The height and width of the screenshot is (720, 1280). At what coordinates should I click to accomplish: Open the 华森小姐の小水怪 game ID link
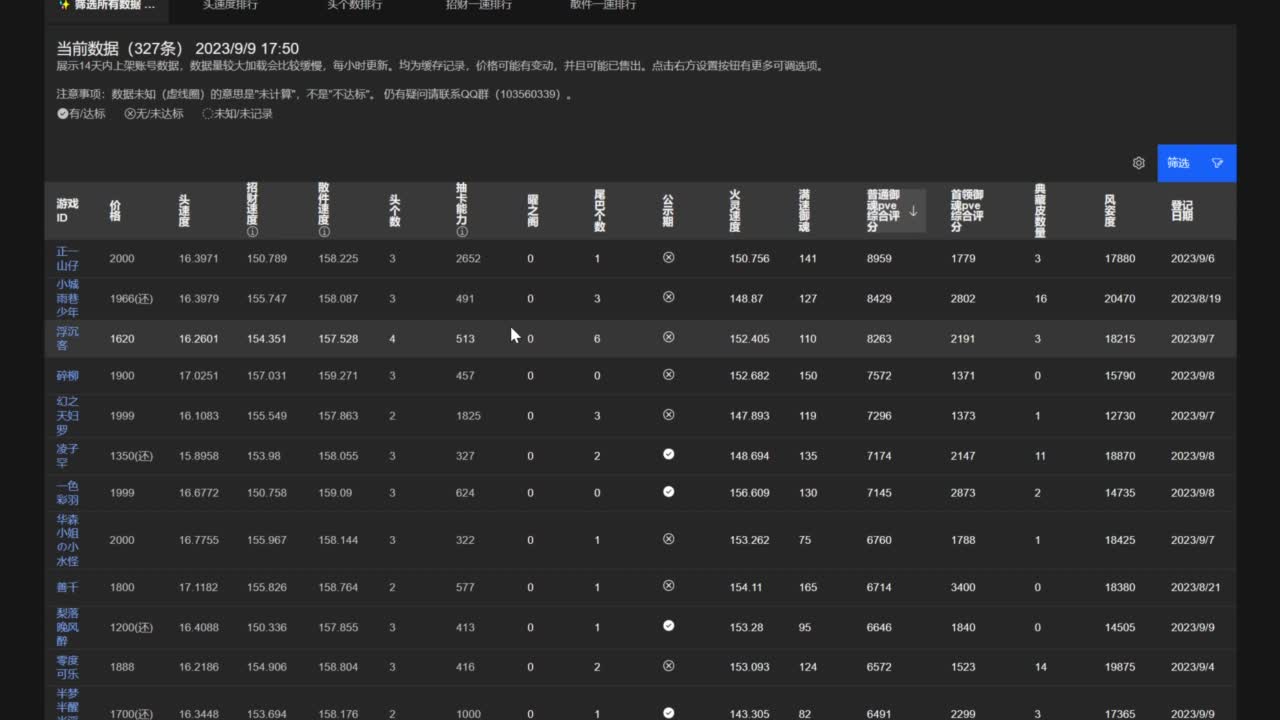click(x=67, y=540)
